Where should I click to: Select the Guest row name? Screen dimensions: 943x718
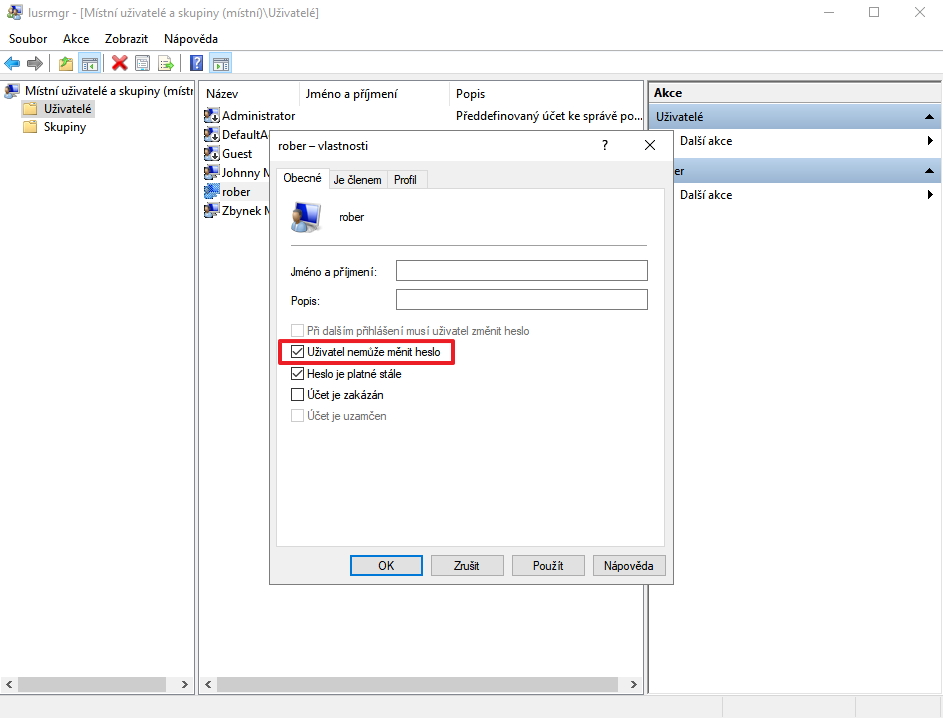click(x=237, y=153)
